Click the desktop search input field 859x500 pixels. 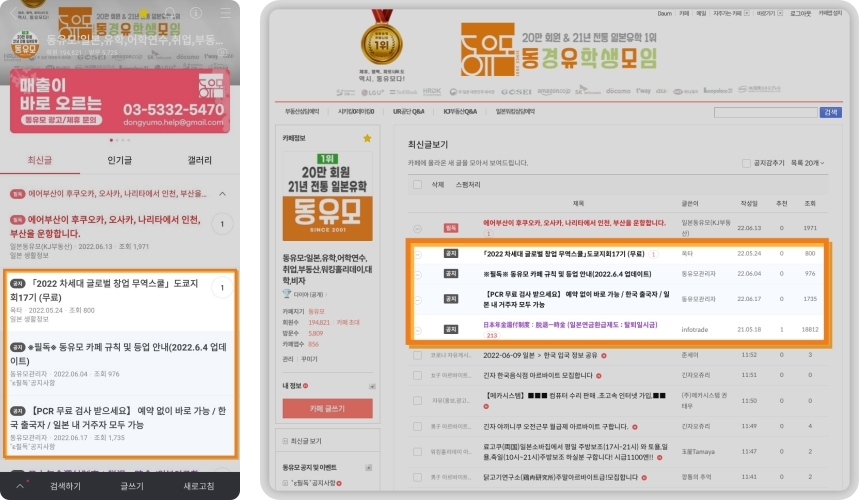pos(765,112)
